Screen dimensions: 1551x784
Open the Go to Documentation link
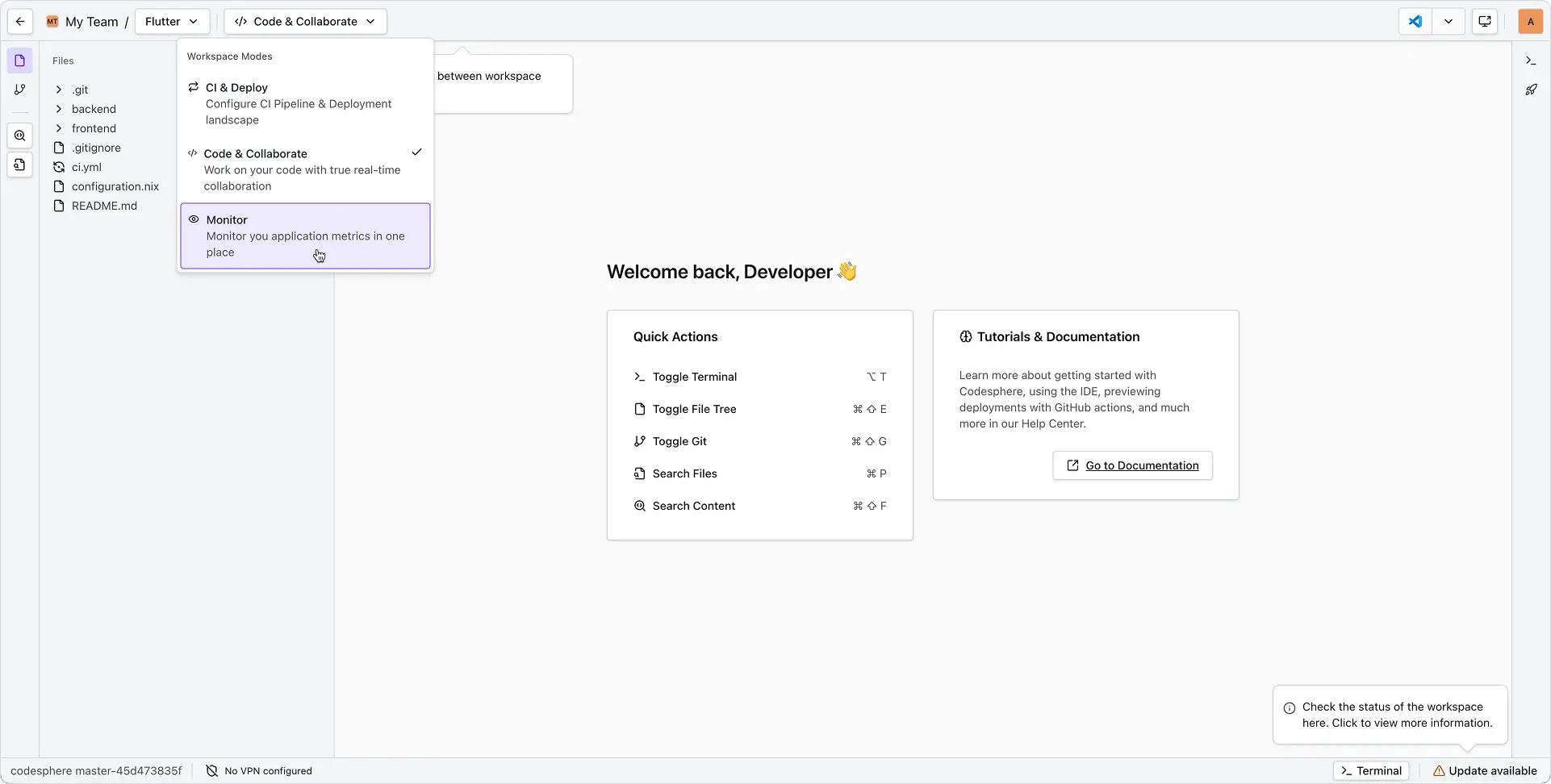coord(1132,465)
